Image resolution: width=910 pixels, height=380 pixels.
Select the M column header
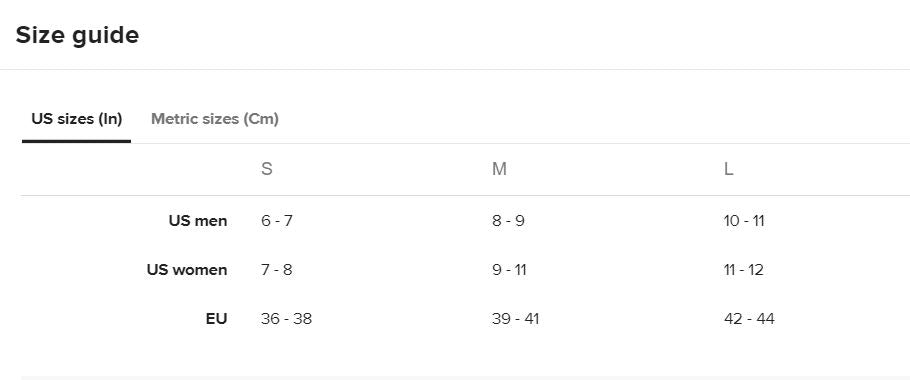[499, 169]
